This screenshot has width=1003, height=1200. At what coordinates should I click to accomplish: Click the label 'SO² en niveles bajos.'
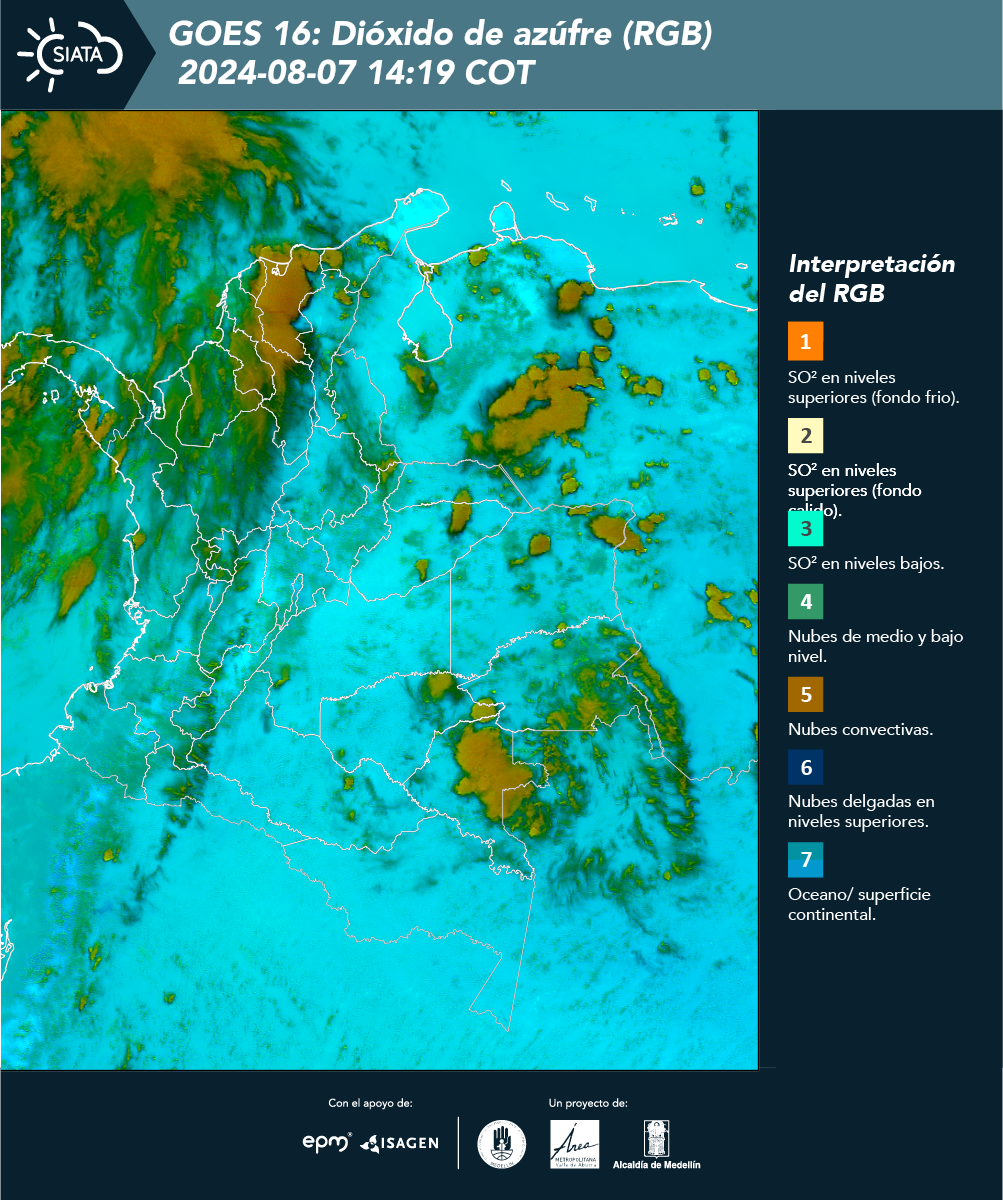point(866,563)
